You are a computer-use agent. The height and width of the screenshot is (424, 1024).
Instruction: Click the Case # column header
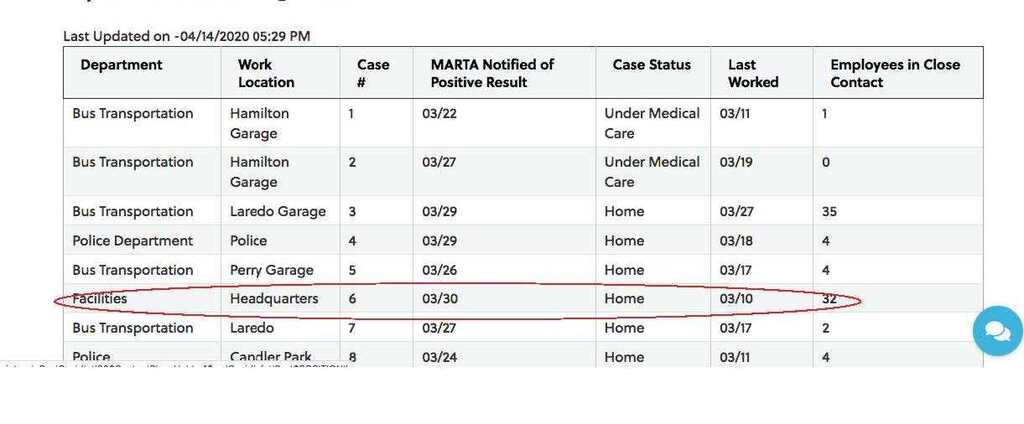point(373,73)
